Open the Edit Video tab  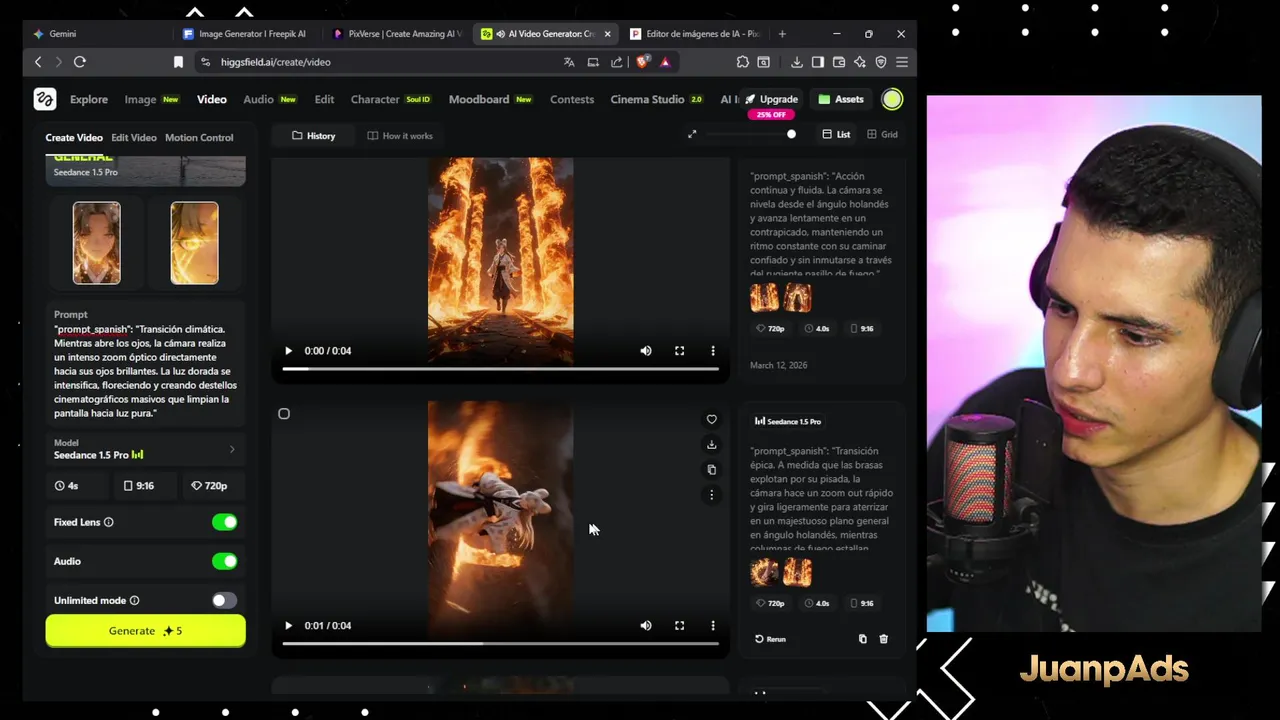pos(134,137)
